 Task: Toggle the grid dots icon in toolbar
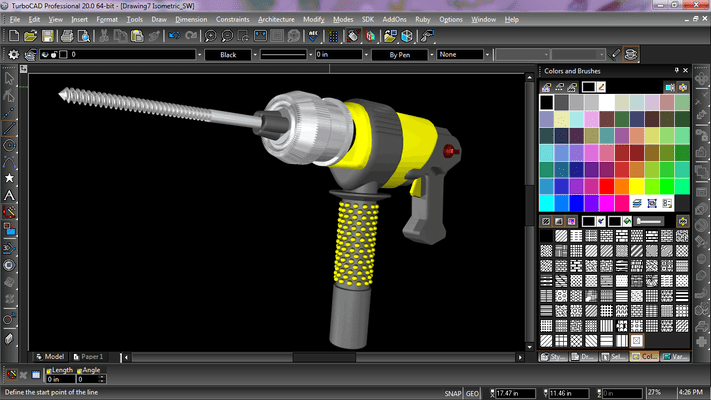(333, 36)
